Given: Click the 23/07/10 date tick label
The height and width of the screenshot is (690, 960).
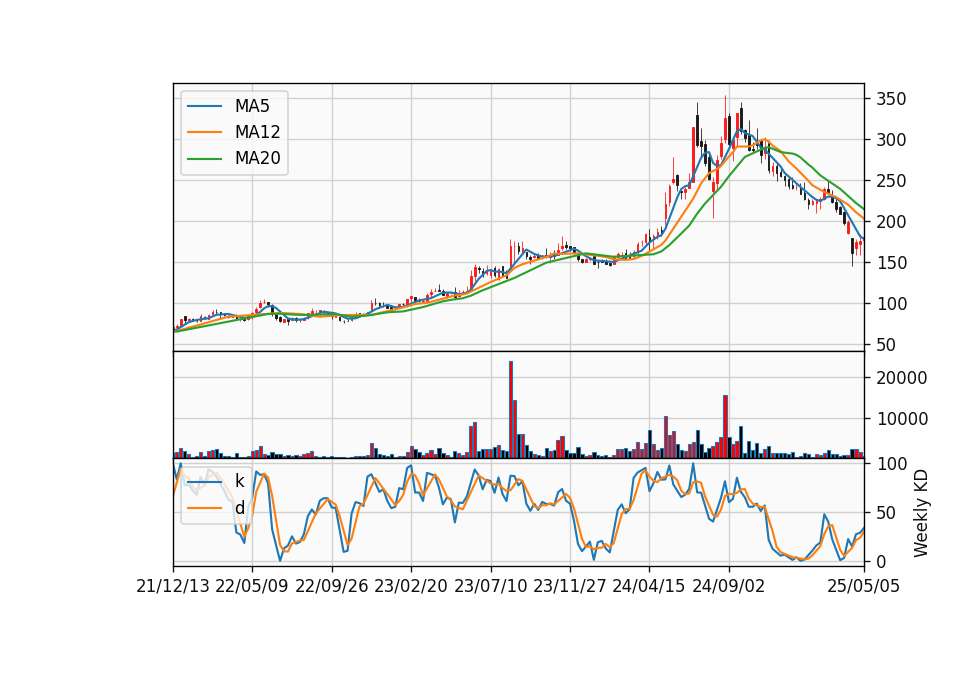Looking at the screenshot, I should [x=490, y=586].
